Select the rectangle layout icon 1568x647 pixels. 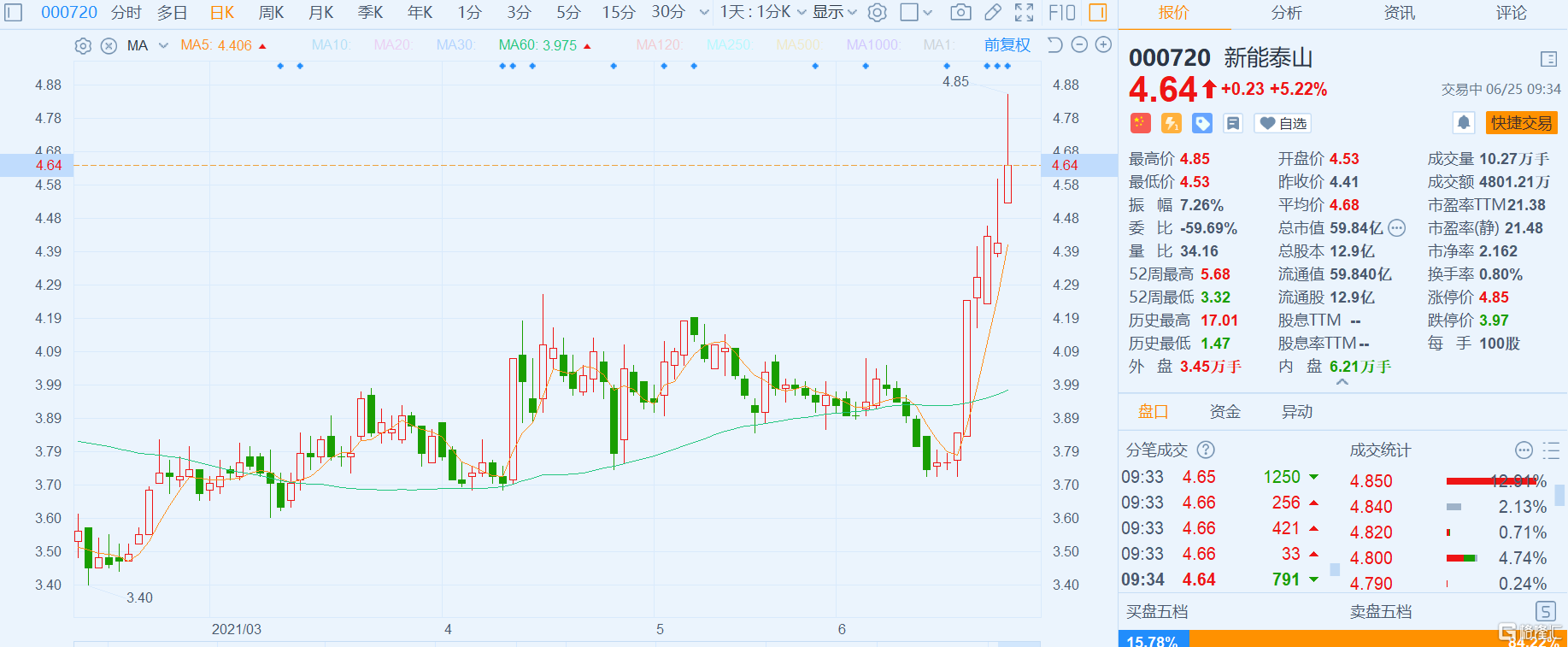tap(909, 12)
